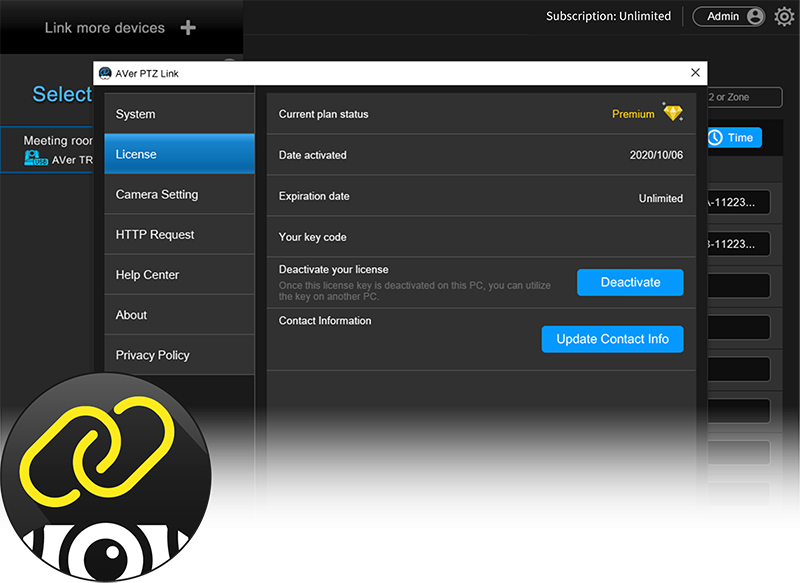Click the Zone search input field

pyautogui.click(x=743, y=97)
